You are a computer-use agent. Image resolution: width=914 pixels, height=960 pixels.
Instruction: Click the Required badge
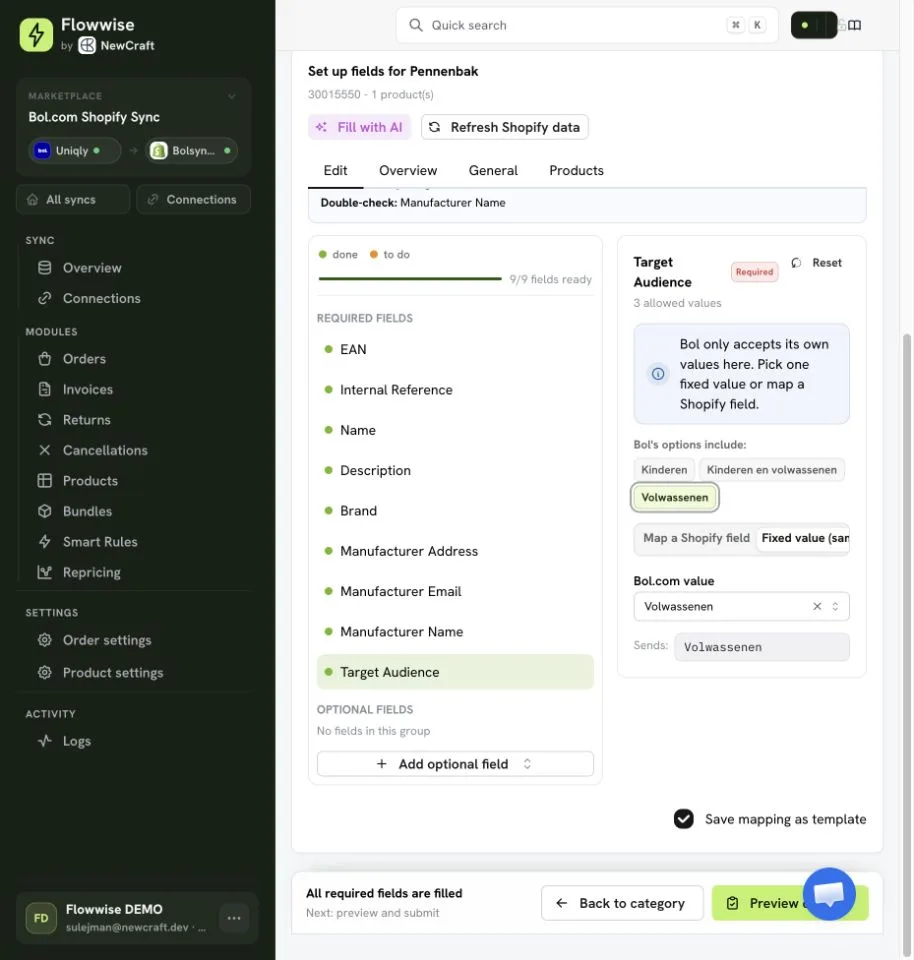754,272
